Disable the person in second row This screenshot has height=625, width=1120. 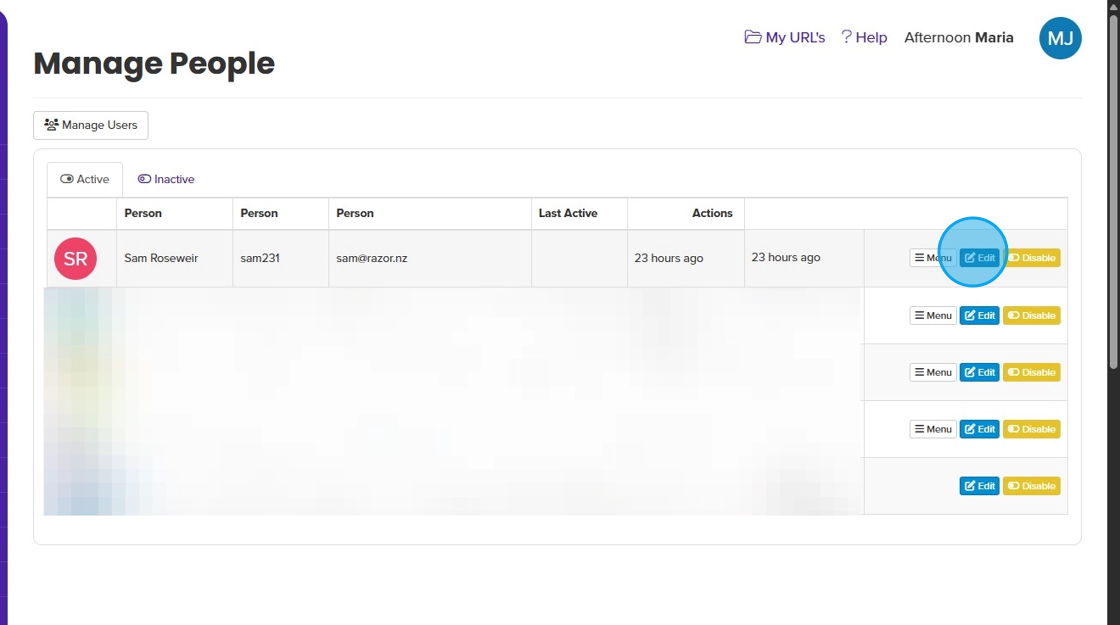click(x=1031, y=315)
